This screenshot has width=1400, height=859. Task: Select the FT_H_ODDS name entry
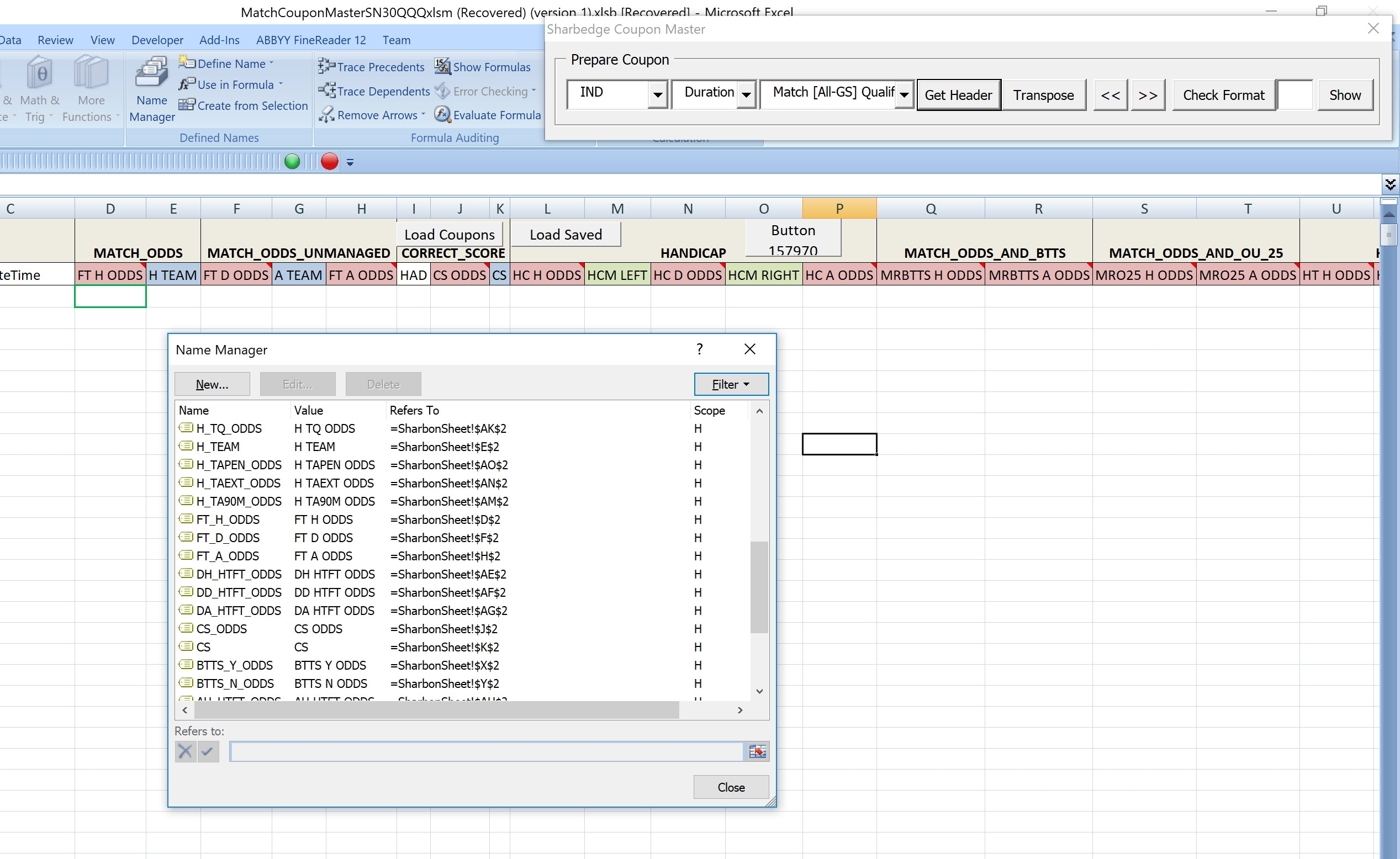click(x=228, y=519)
